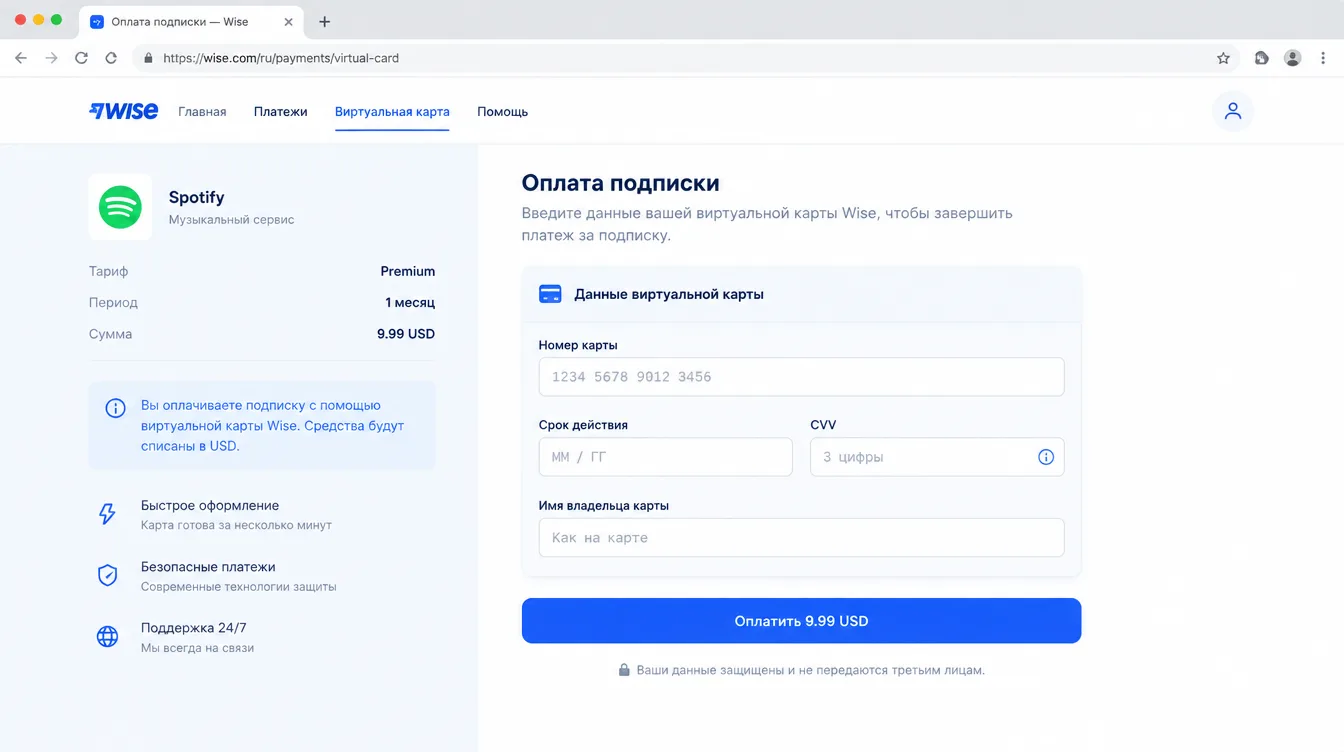Click the 1 месяц period value

point(410,302)
